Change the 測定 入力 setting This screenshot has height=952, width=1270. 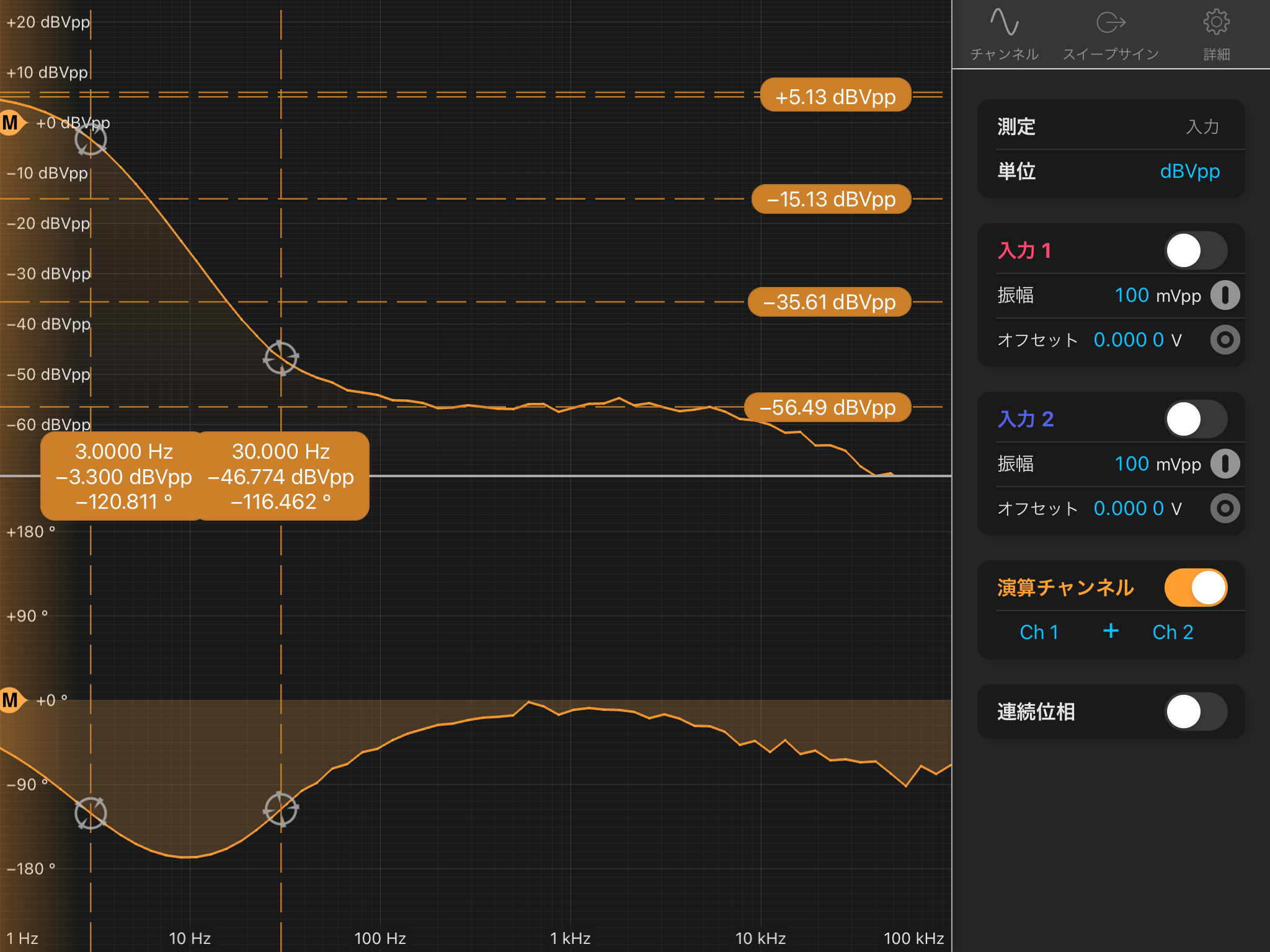1202,126
